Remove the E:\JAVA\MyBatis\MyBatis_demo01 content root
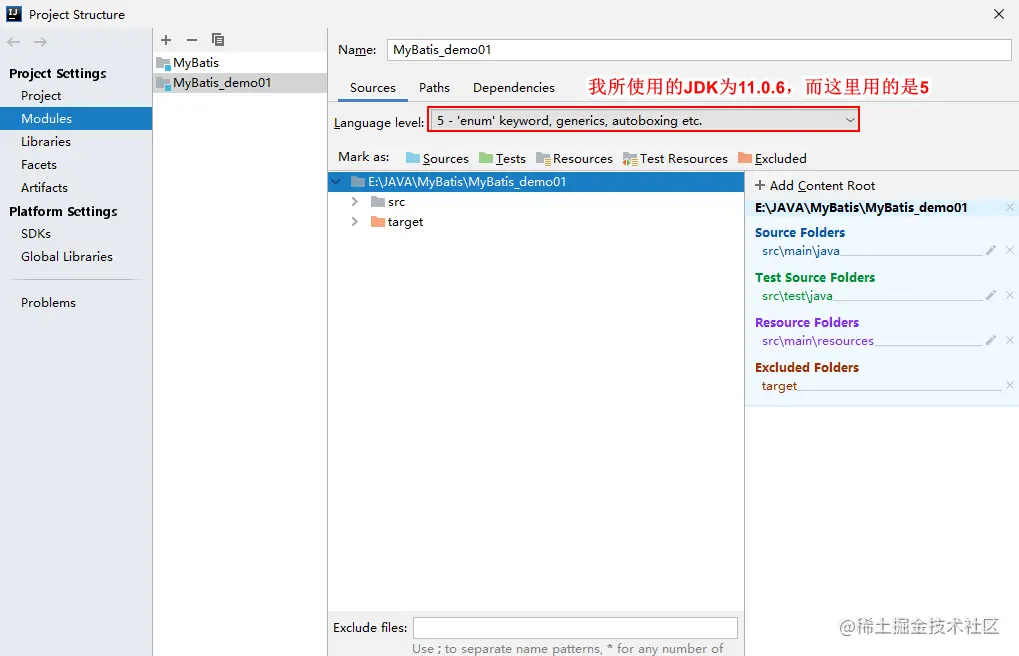This screenshot has height=656, width=1019. click(x=1009, y=207)
